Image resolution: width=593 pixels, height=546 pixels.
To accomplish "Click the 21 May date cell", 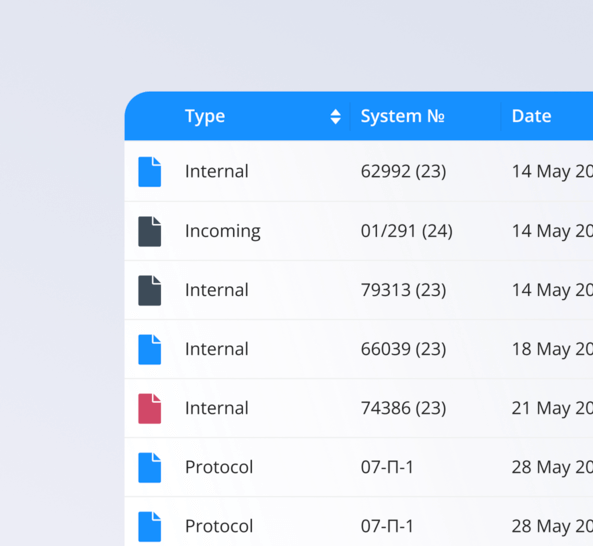I will 552,408.
